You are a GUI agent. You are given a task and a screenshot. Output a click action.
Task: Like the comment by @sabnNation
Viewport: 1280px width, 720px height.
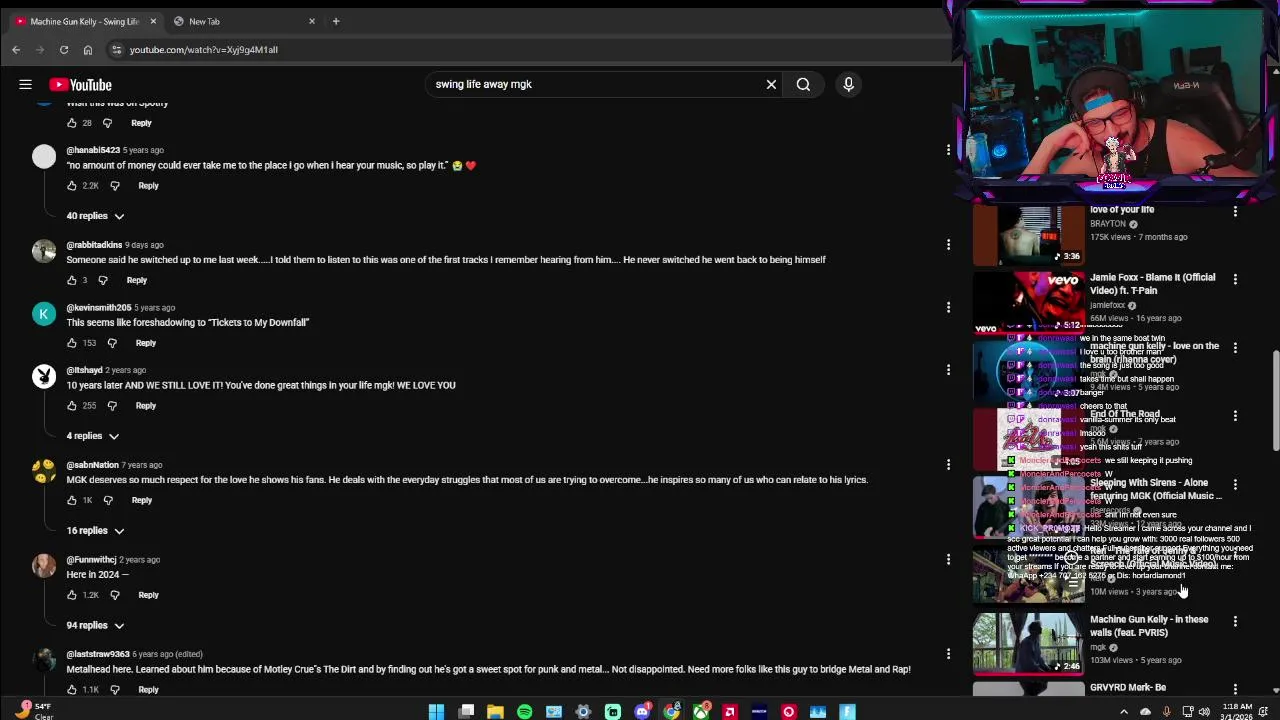coord(71,500)
